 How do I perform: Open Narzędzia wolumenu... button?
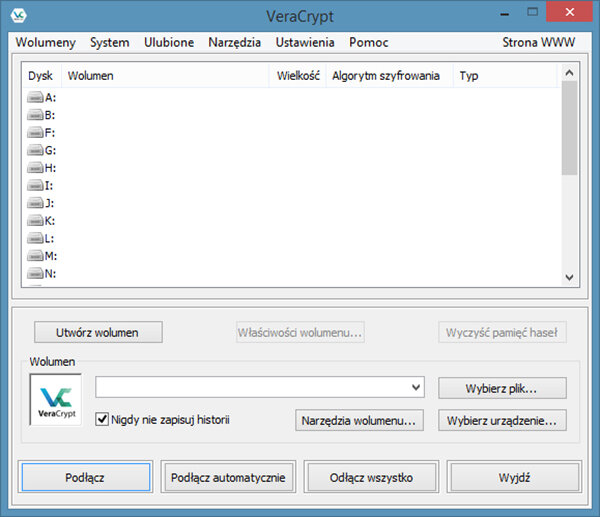359,420
